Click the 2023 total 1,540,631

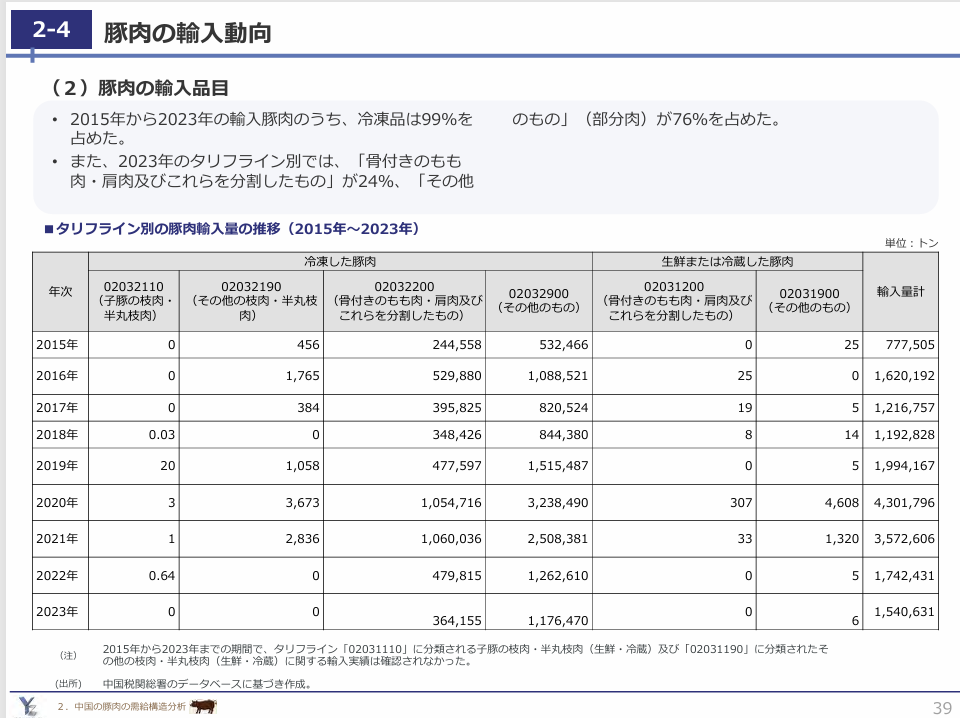pos(904,611)
